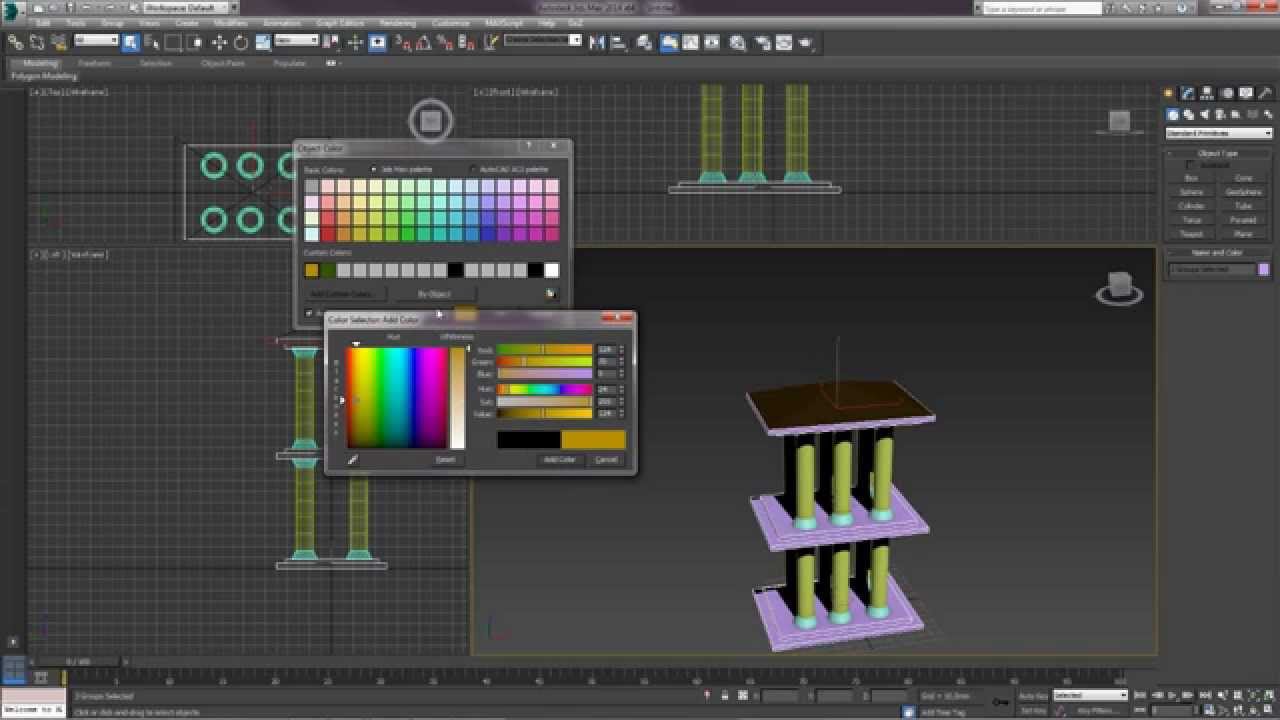Click the hue color spectrum field
Viewport: 1280px width, 720px height.
pyautogui.click(x=396, y=398)
